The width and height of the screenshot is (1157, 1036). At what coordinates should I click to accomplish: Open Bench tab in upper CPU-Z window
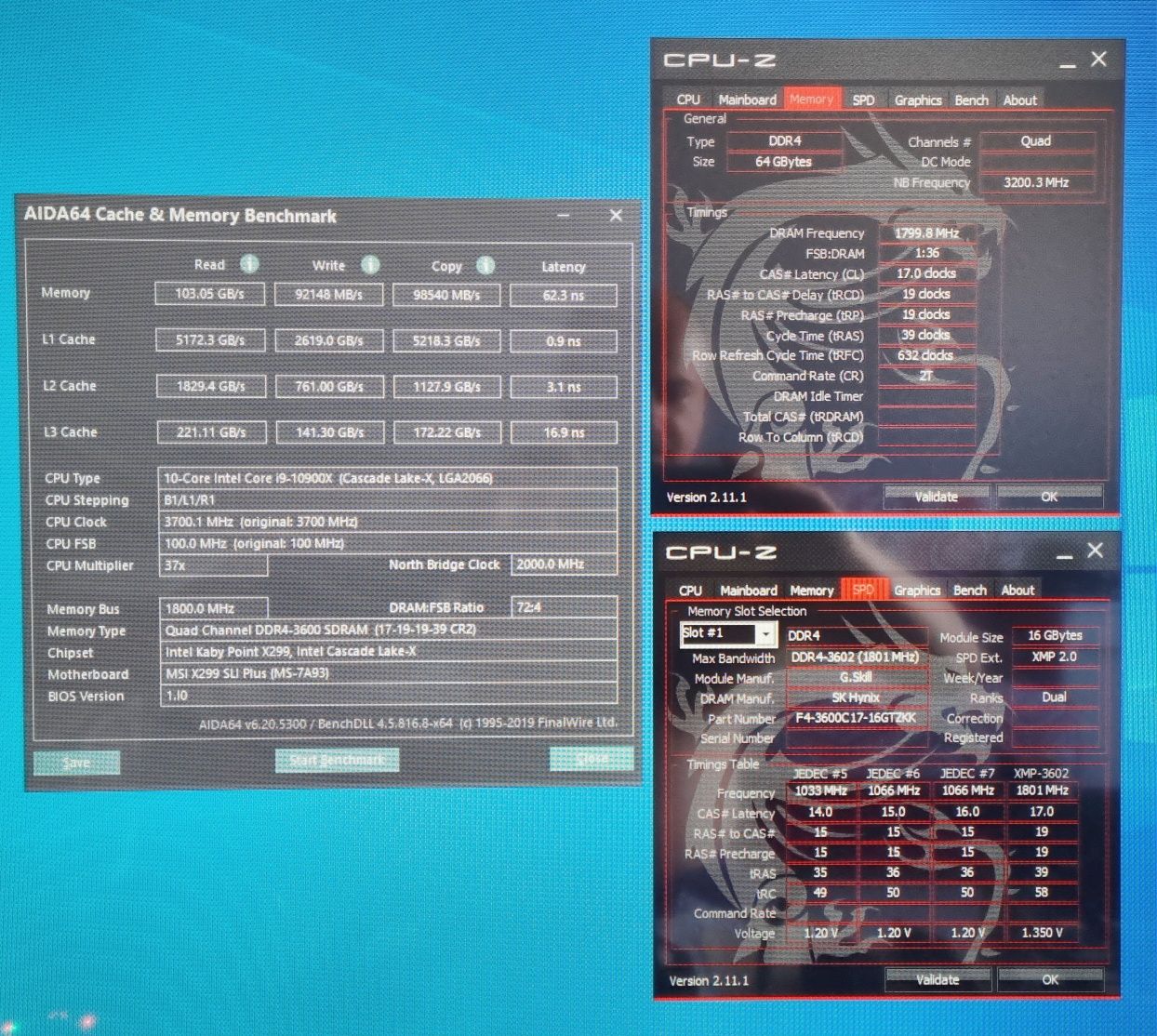click(x=971, y=100)
